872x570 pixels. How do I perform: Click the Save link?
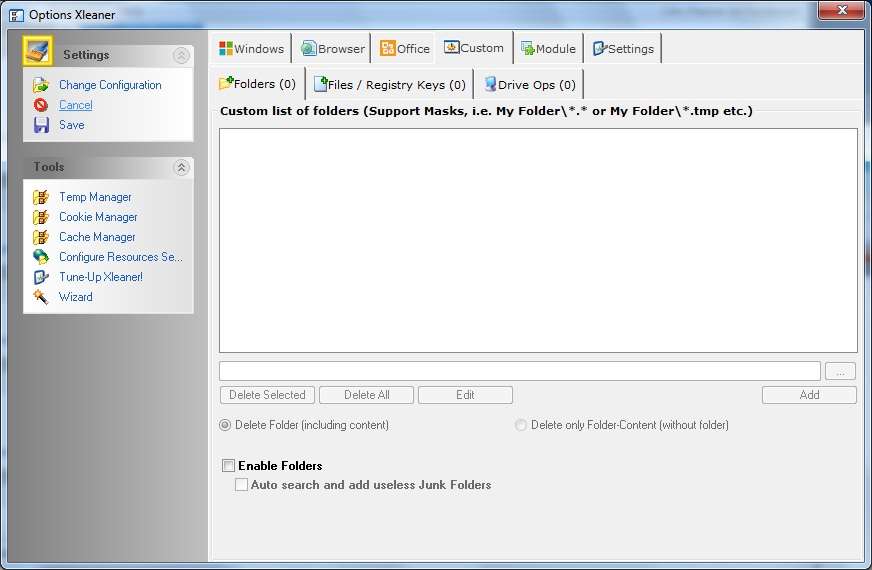[72, 125]
